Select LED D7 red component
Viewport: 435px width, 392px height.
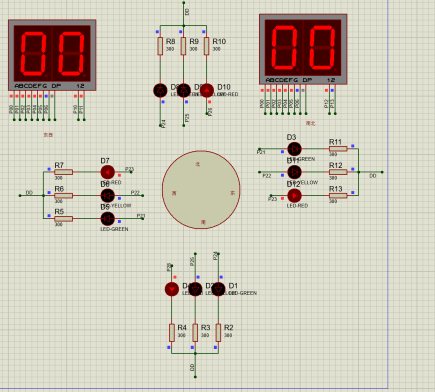(x=108, y=172)
